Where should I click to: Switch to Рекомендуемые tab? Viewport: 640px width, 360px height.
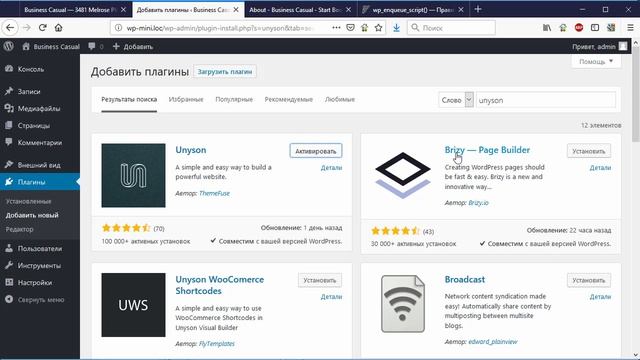pyautogui.click(x=289, y=100)
